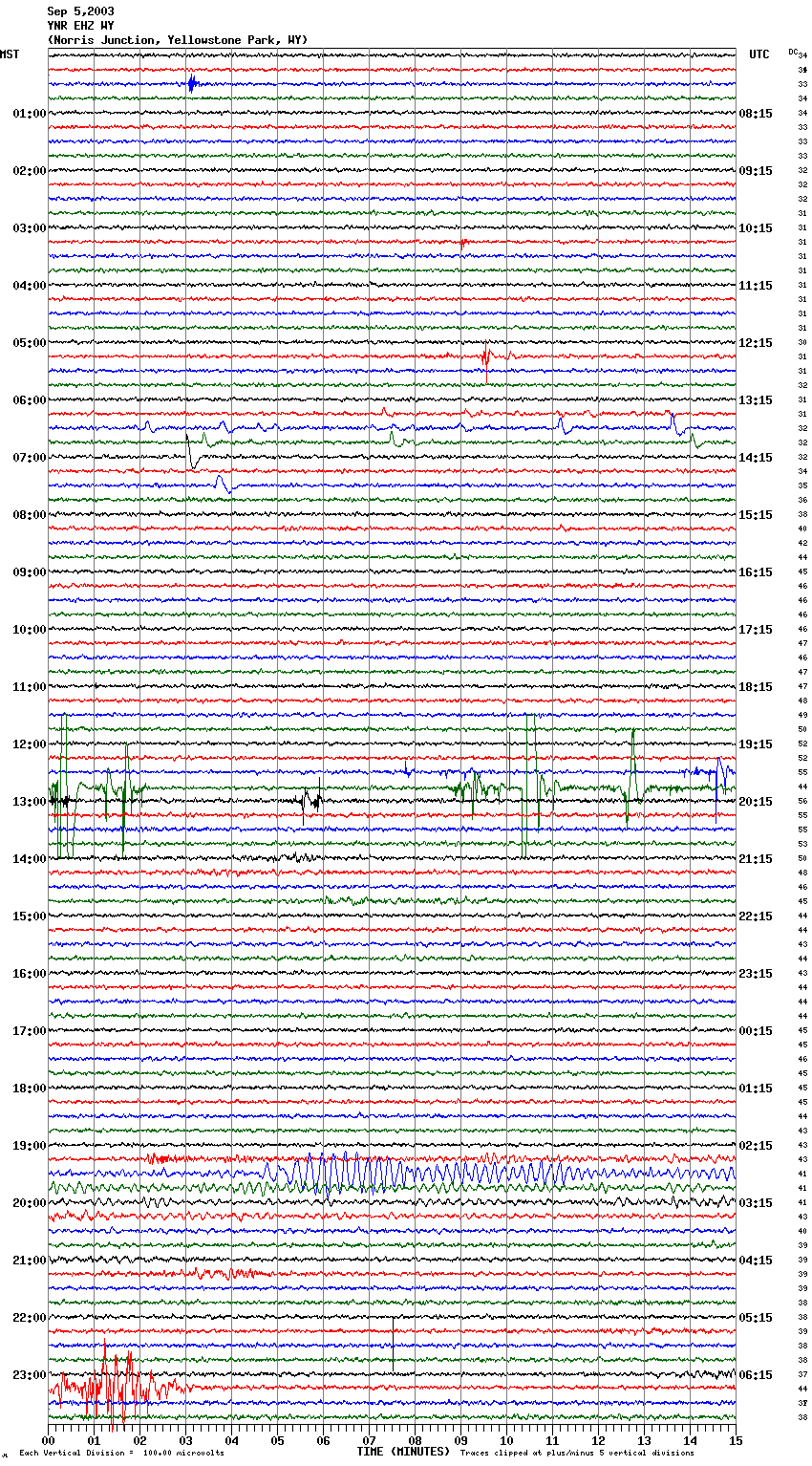Select the '14:00' MST time label
This screenshot has width=812, height=1466.
(x=30, y=859)
